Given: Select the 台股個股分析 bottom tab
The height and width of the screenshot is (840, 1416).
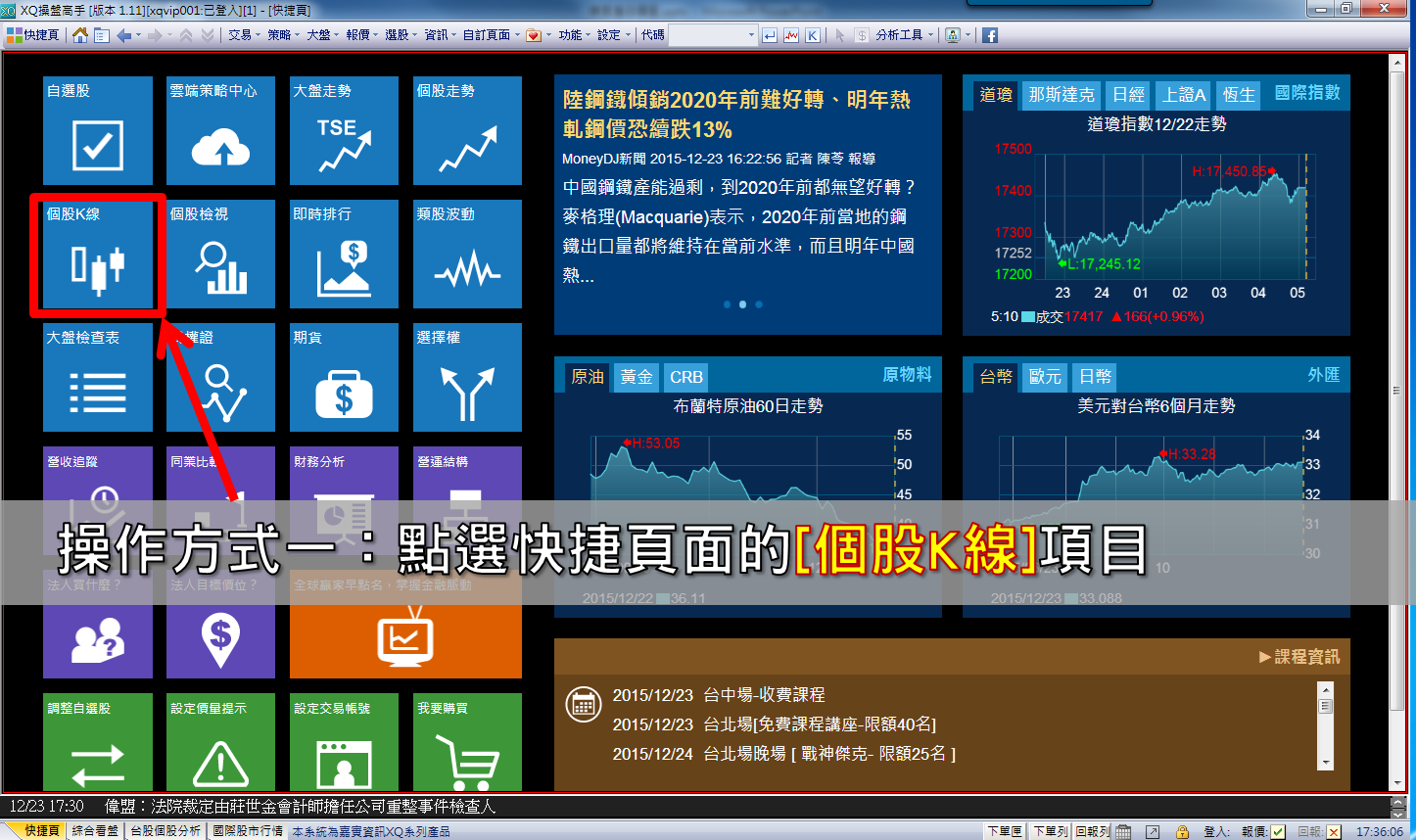Looking at the screenshot, I should pyautogui.click(x=165, y=831).
